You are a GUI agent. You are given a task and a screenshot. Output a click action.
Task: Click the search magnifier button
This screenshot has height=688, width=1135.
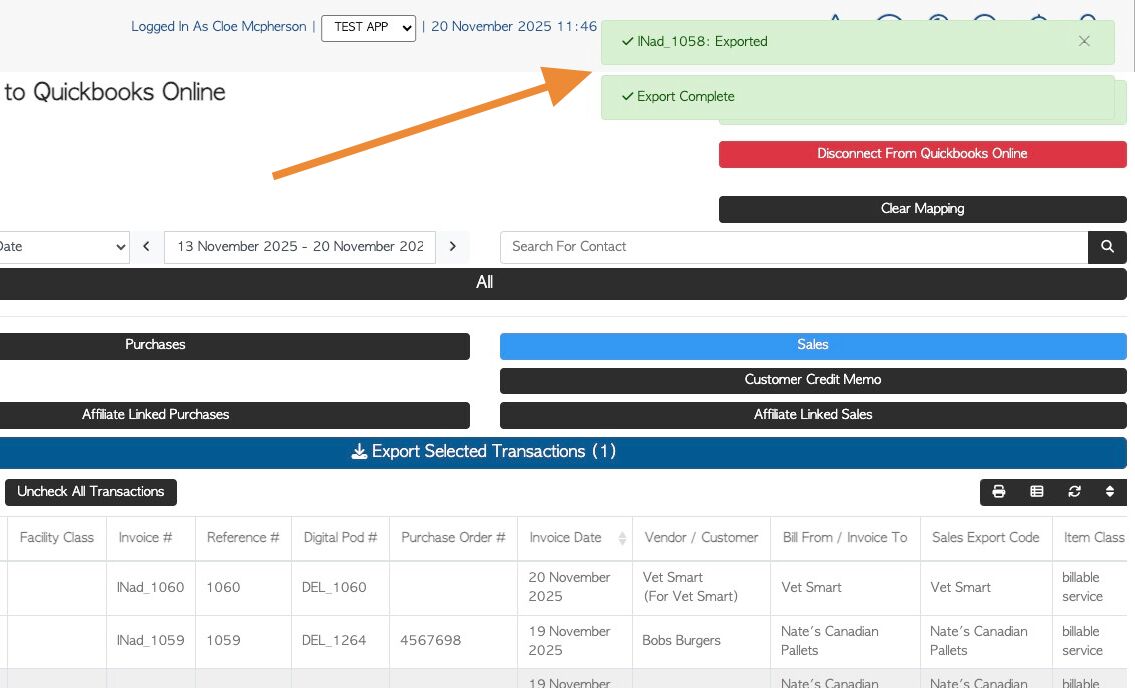pyautogui.click(x=1107, y=247)
